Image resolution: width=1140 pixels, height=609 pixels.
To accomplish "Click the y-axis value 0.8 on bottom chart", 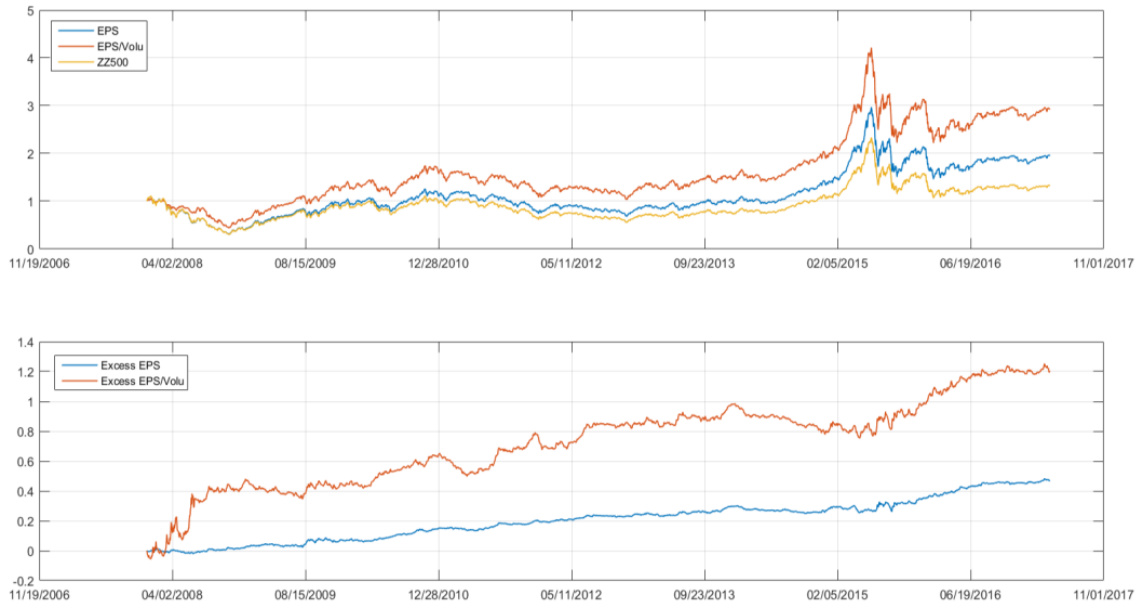I will click(24, 432).
